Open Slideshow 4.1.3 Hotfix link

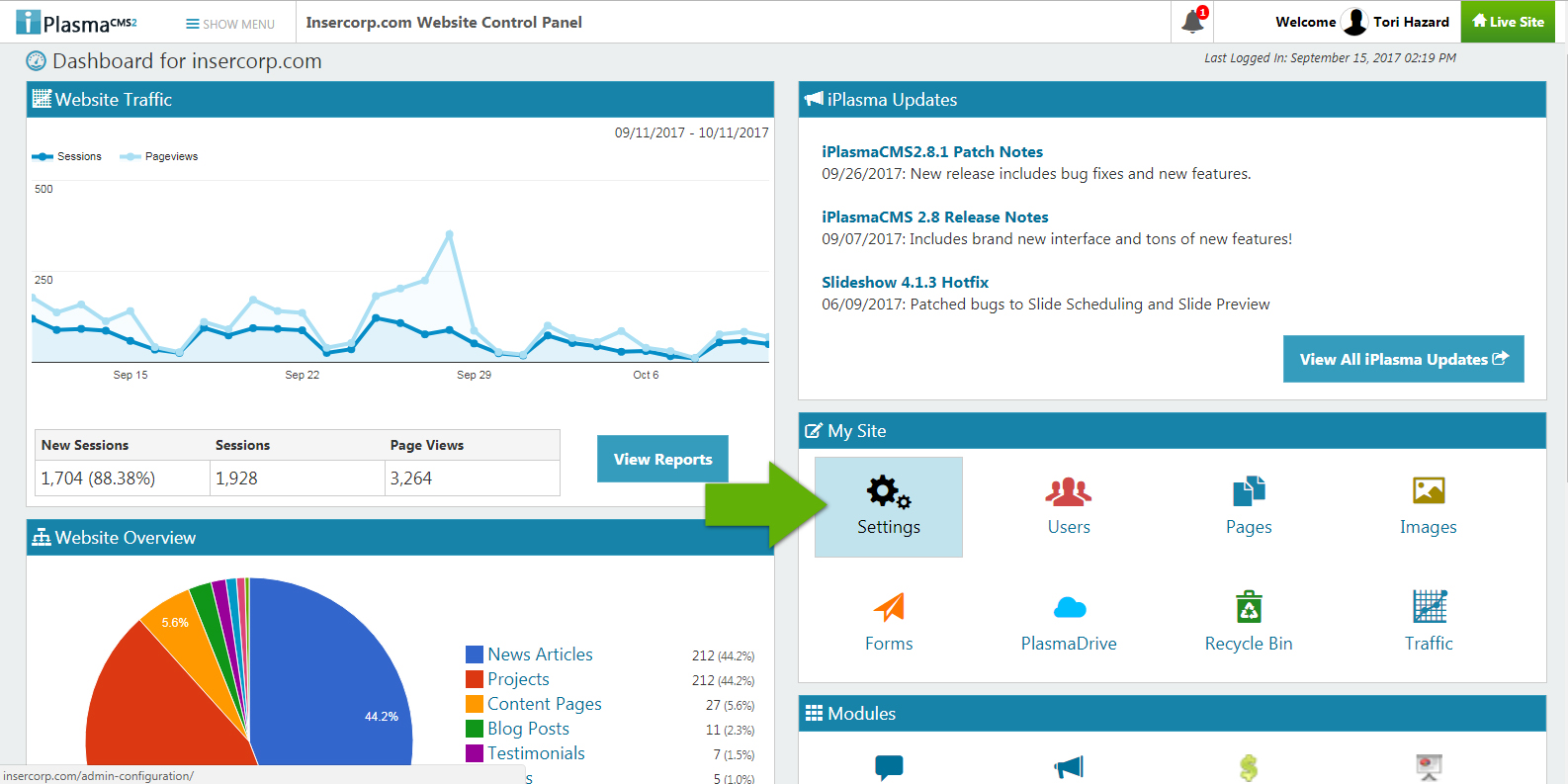[906, 282]
